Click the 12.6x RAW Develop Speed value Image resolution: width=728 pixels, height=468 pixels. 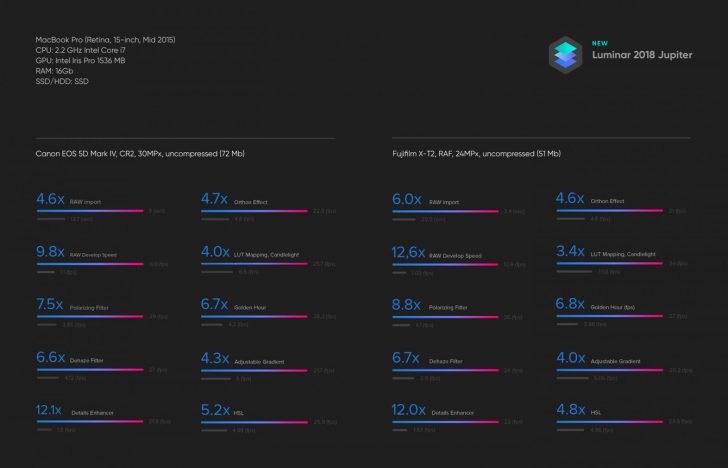click(x=408, y=253)
